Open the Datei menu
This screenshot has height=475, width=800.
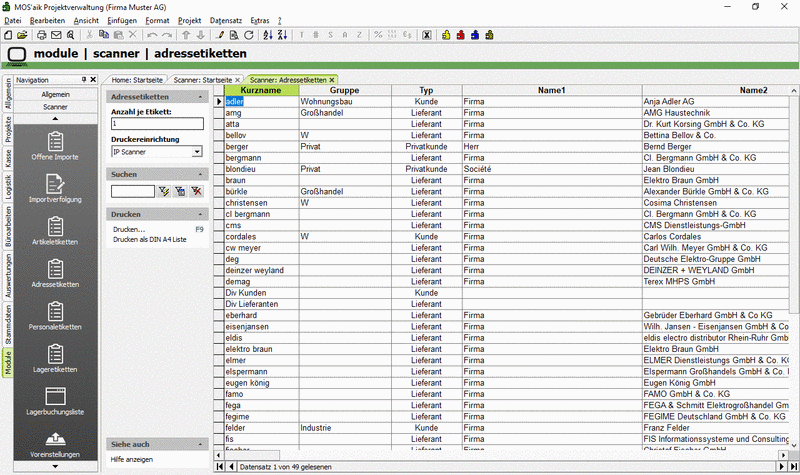[13, 20]
